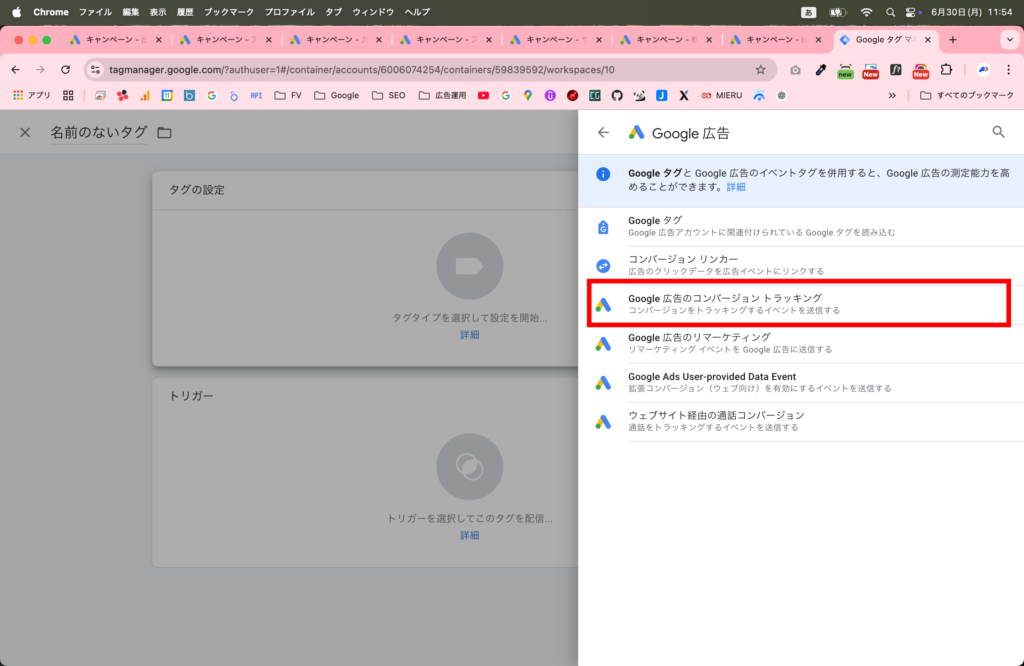Switch to the Google タグ マネージャー browser tab
This screenshot has width=1024, height=666.
point(885,40)
